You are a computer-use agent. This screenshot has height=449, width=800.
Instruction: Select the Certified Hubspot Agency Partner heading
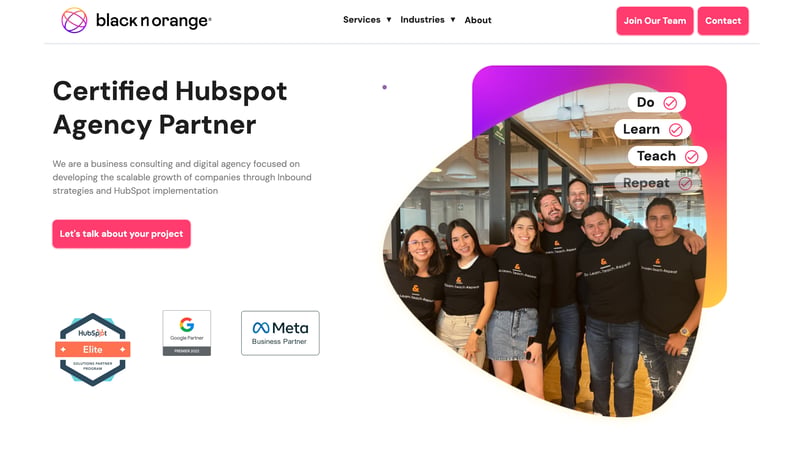pos(170,108)
